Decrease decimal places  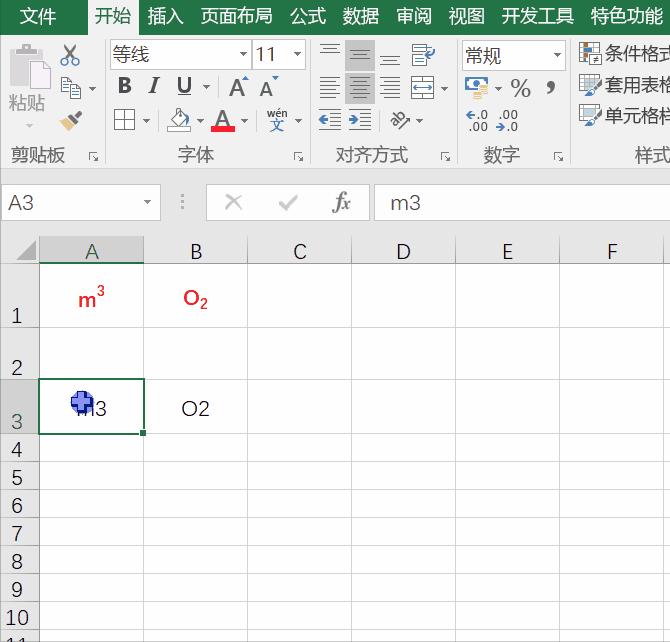tap(507, 121)
